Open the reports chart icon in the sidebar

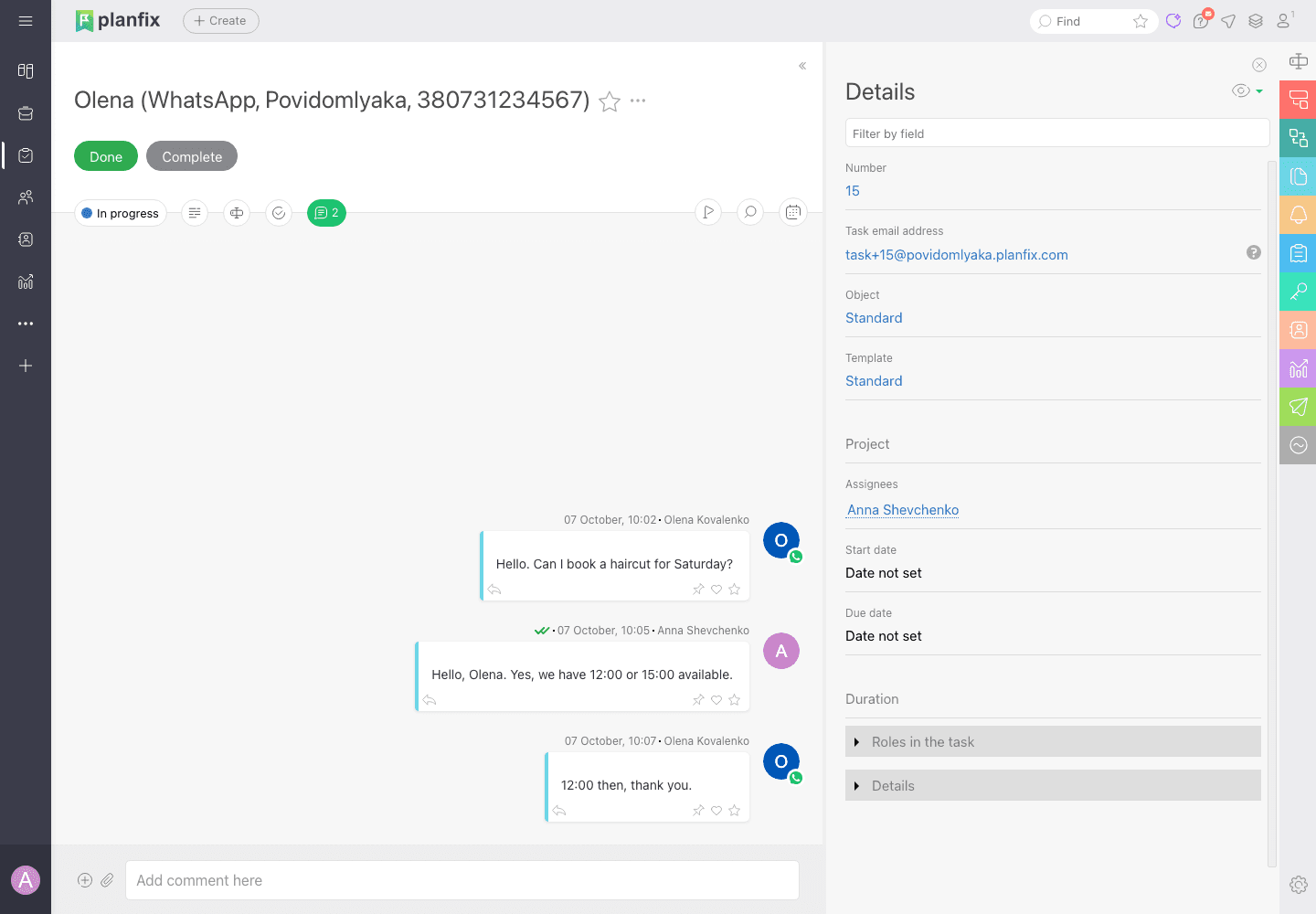click(26, 282)
